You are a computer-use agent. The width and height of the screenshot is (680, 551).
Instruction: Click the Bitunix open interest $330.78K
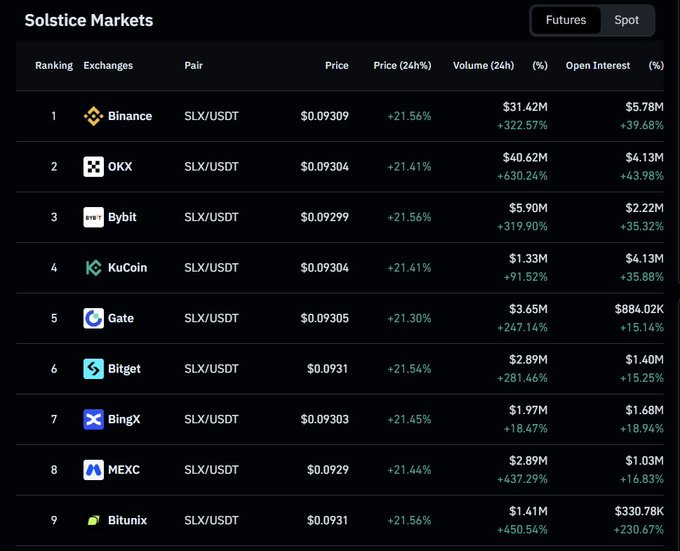click(639, 511)
